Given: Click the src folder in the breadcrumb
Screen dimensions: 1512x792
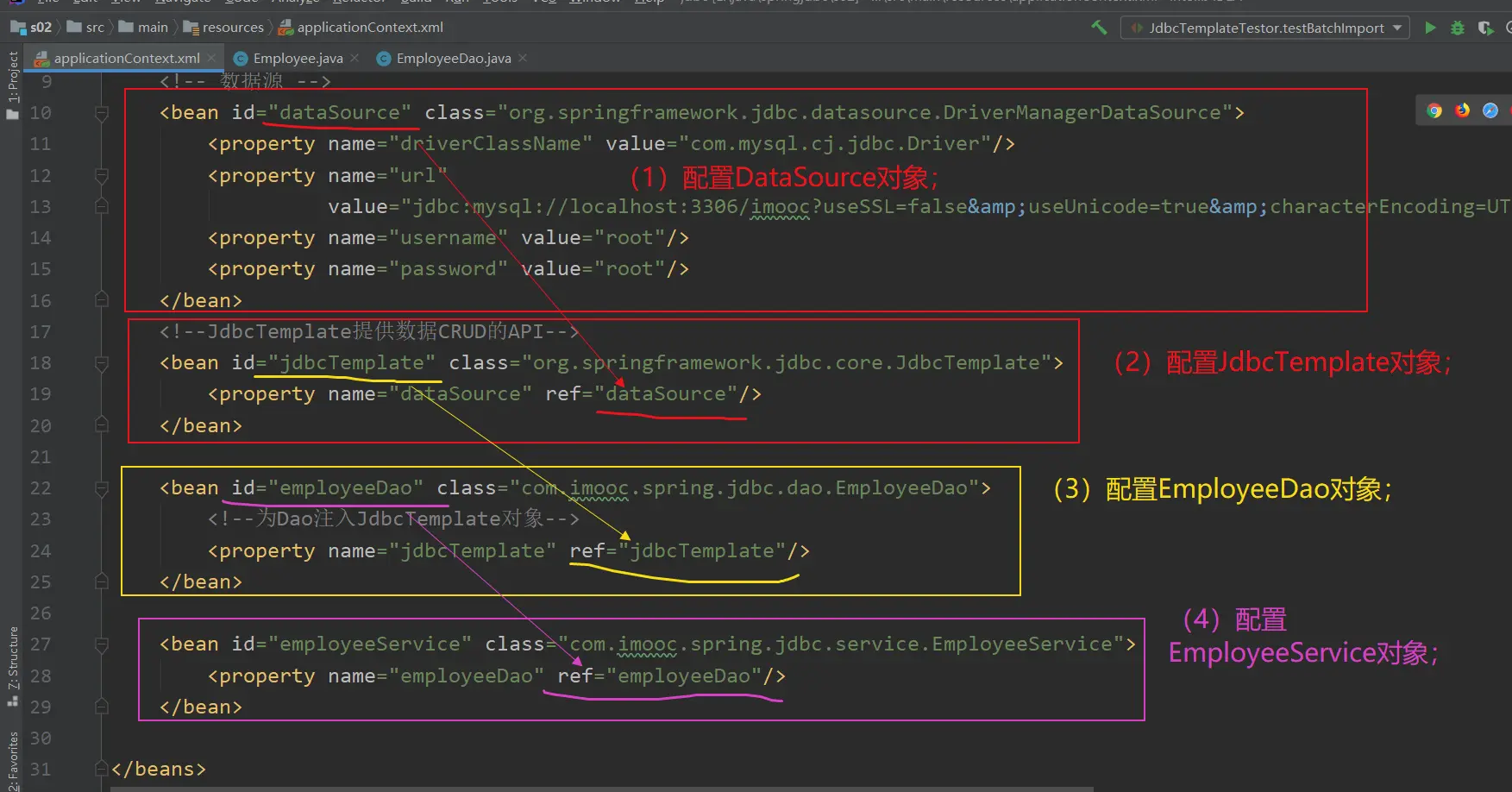Looking at the screenshot, I should tap(94, 28).
